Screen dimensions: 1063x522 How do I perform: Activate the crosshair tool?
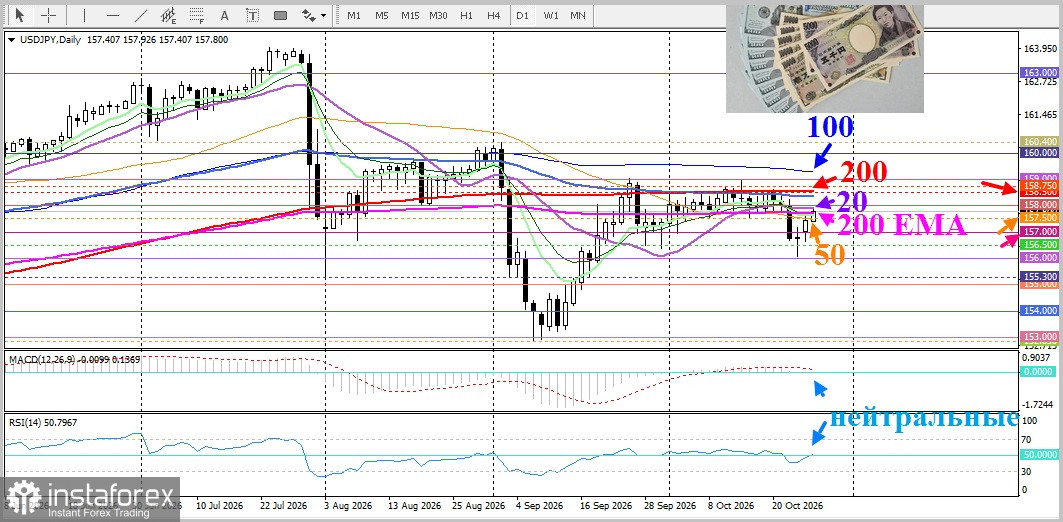point(49,15)
